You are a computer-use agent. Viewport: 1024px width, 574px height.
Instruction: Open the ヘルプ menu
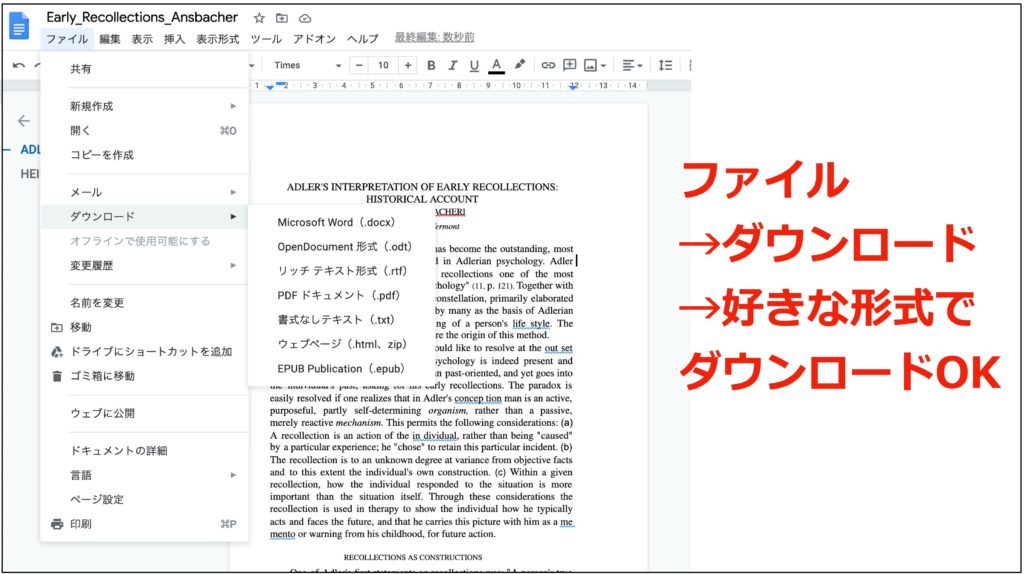[362, 39]
